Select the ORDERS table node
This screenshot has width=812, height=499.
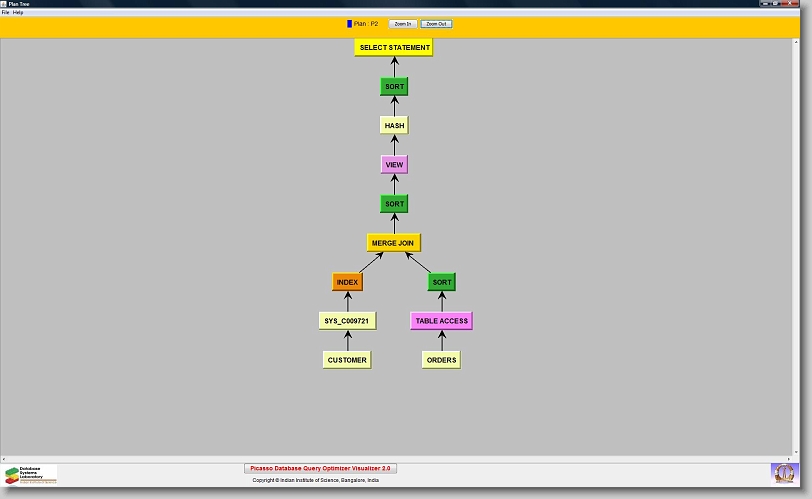[441, 360]
